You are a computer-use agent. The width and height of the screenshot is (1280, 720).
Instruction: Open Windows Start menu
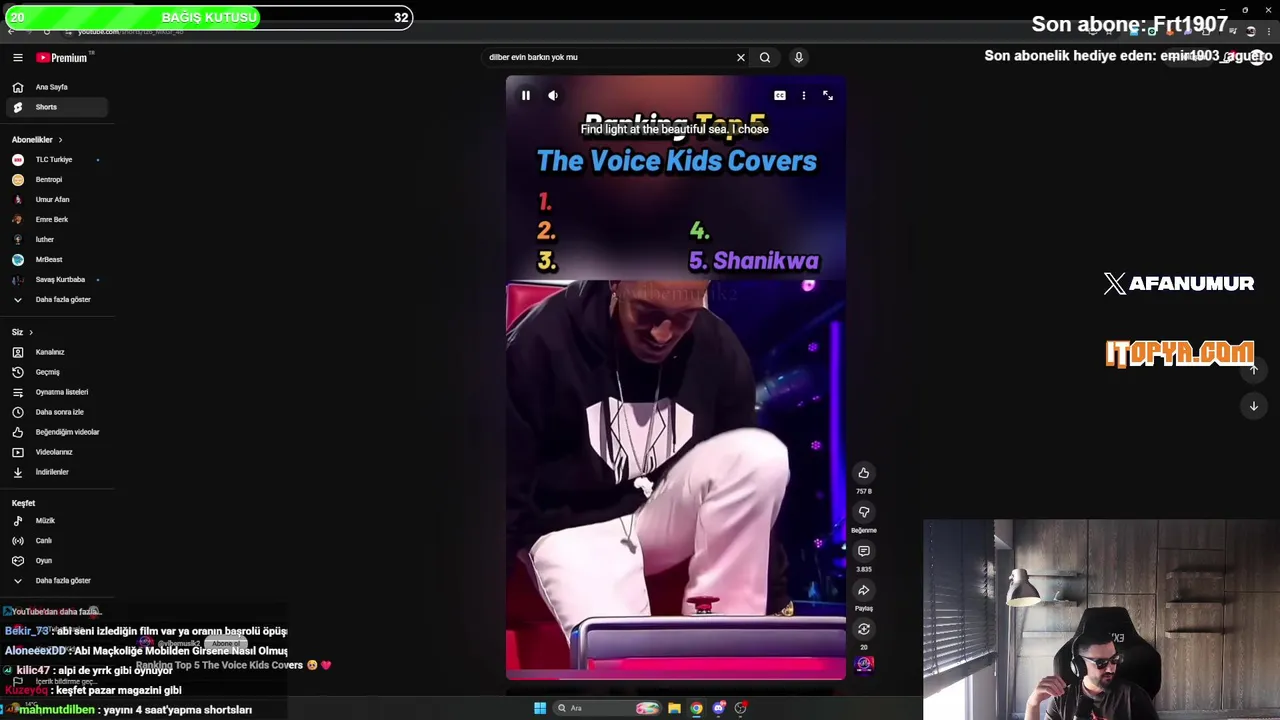[x=540, y=708]
